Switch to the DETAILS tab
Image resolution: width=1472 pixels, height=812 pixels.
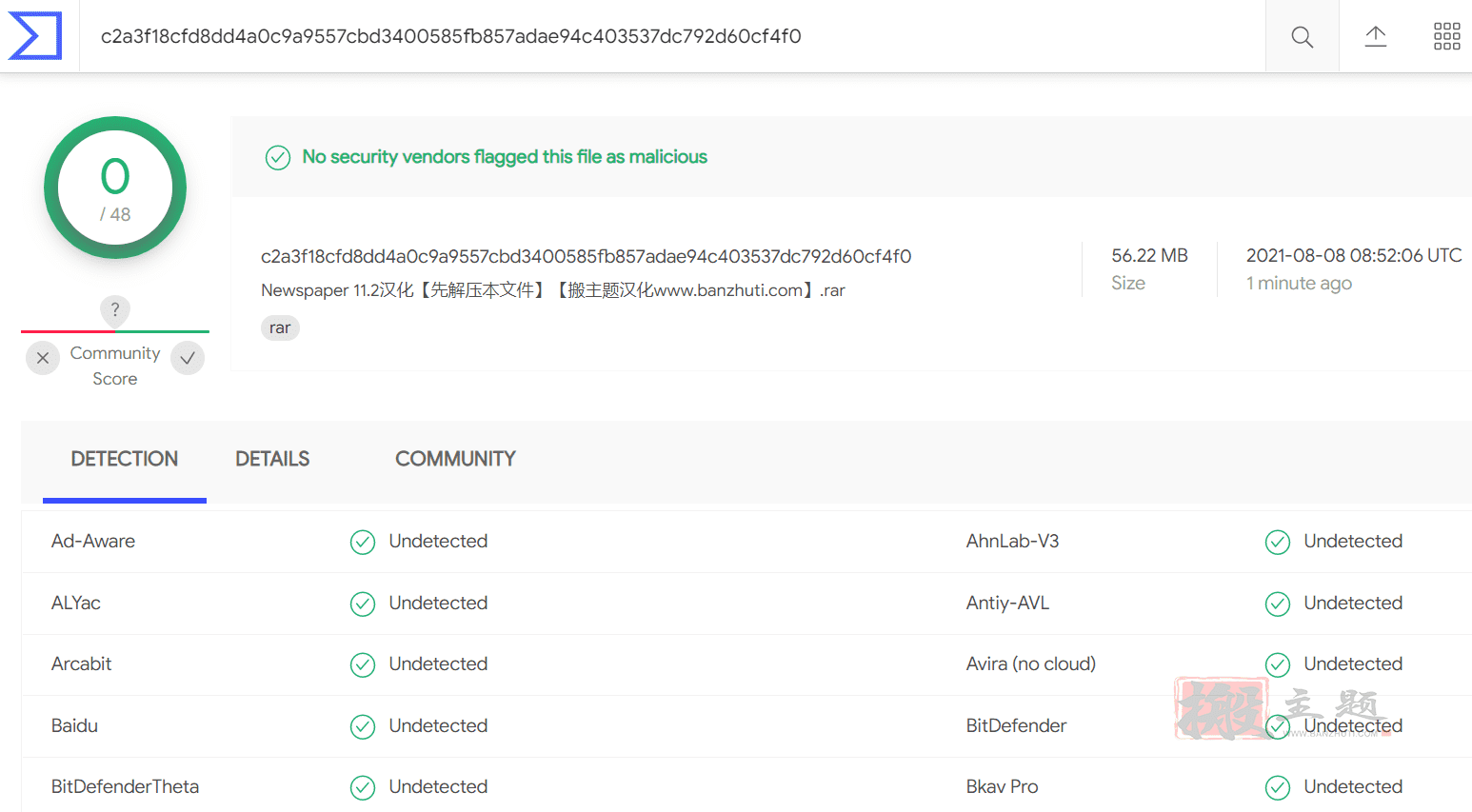pos(272,459)
